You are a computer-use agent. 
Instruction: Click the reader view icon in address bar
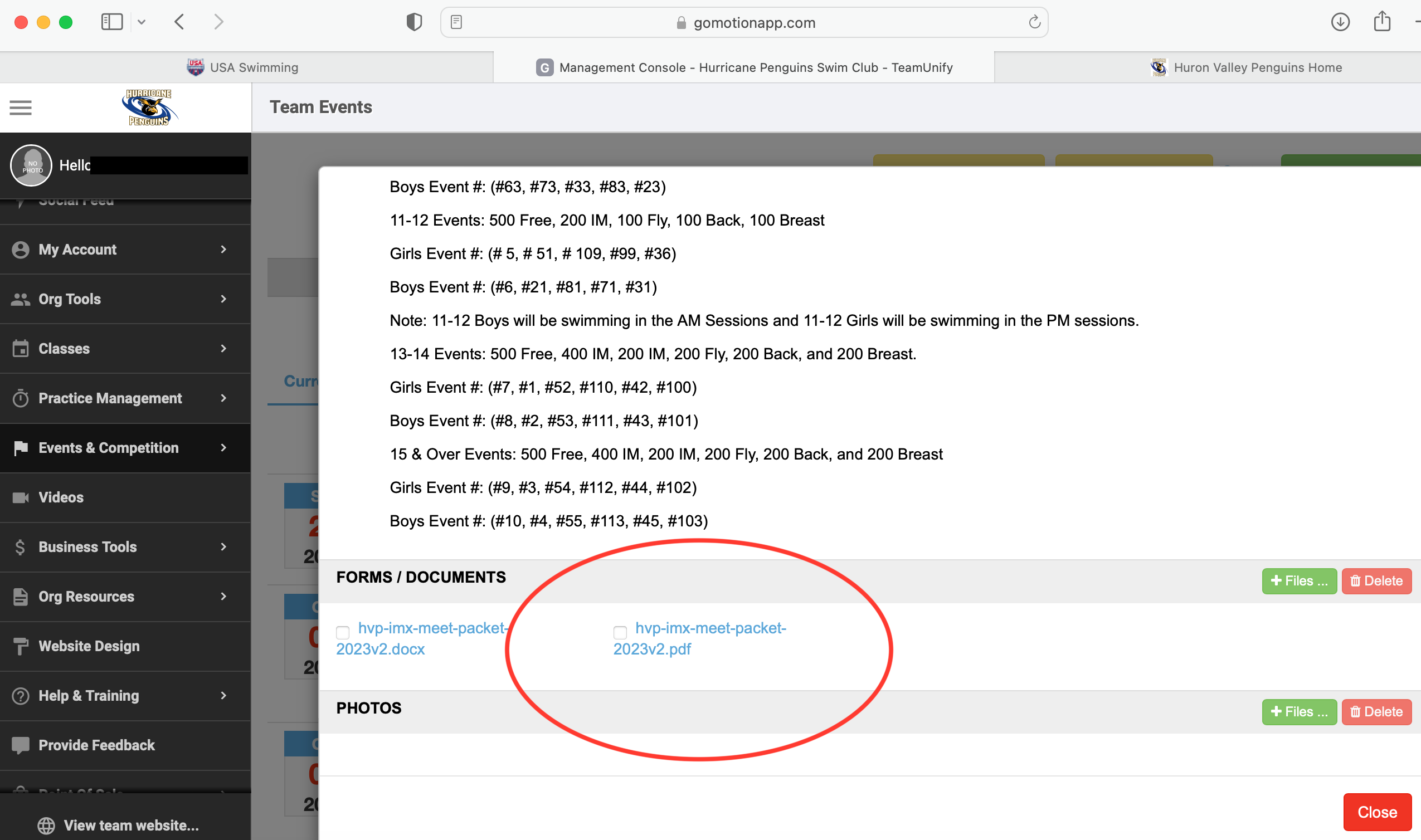(x=456, y=22)
